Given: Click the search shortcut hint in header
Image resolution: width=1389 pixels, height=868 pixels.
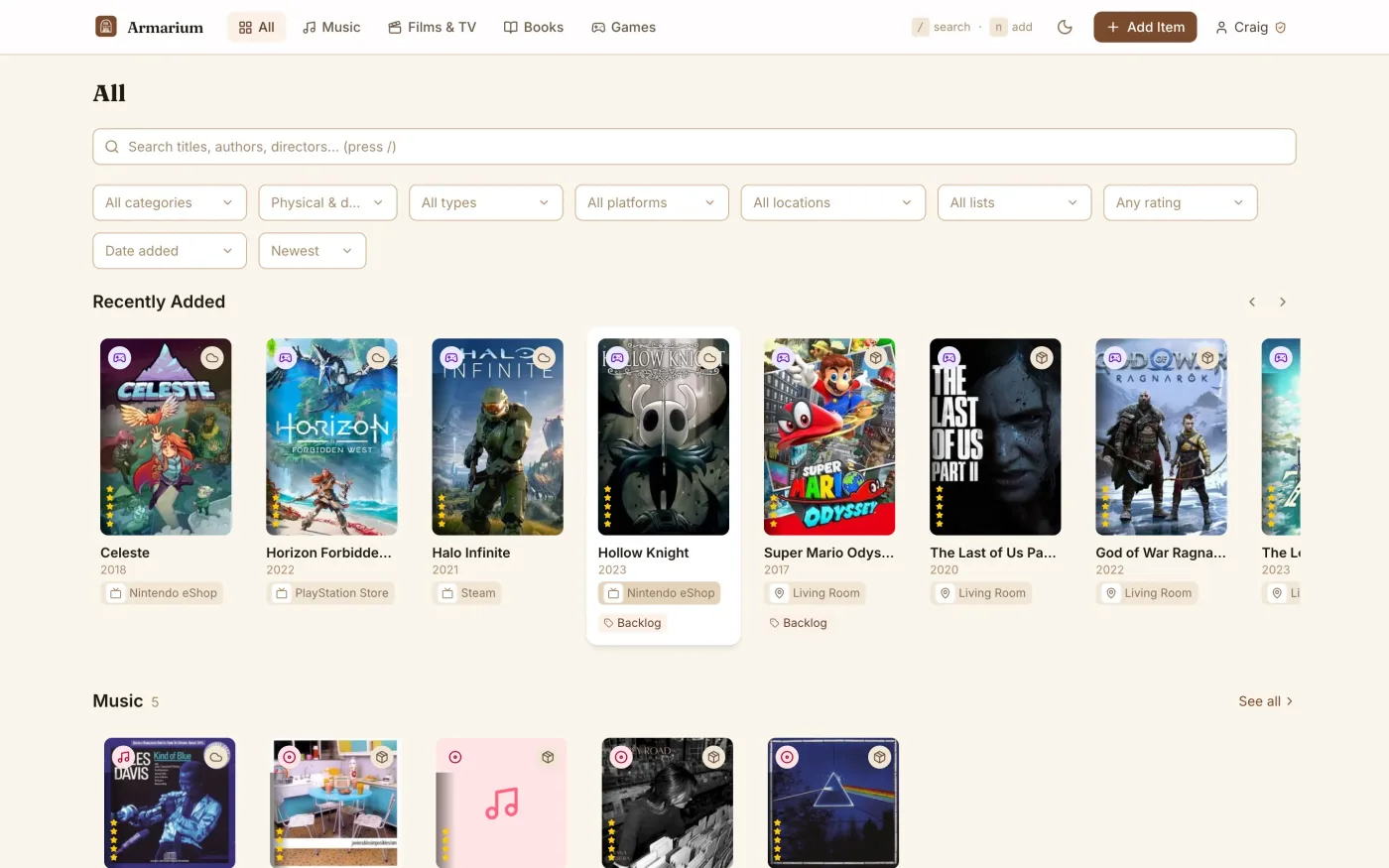Looking at the screenshot, I should (x=942, y=27).
